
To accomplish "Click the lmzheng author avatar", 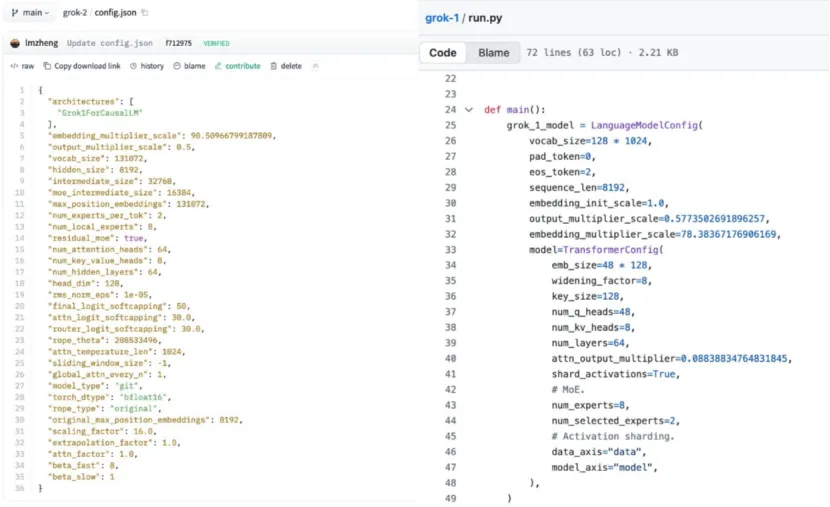I will [15, 43].
